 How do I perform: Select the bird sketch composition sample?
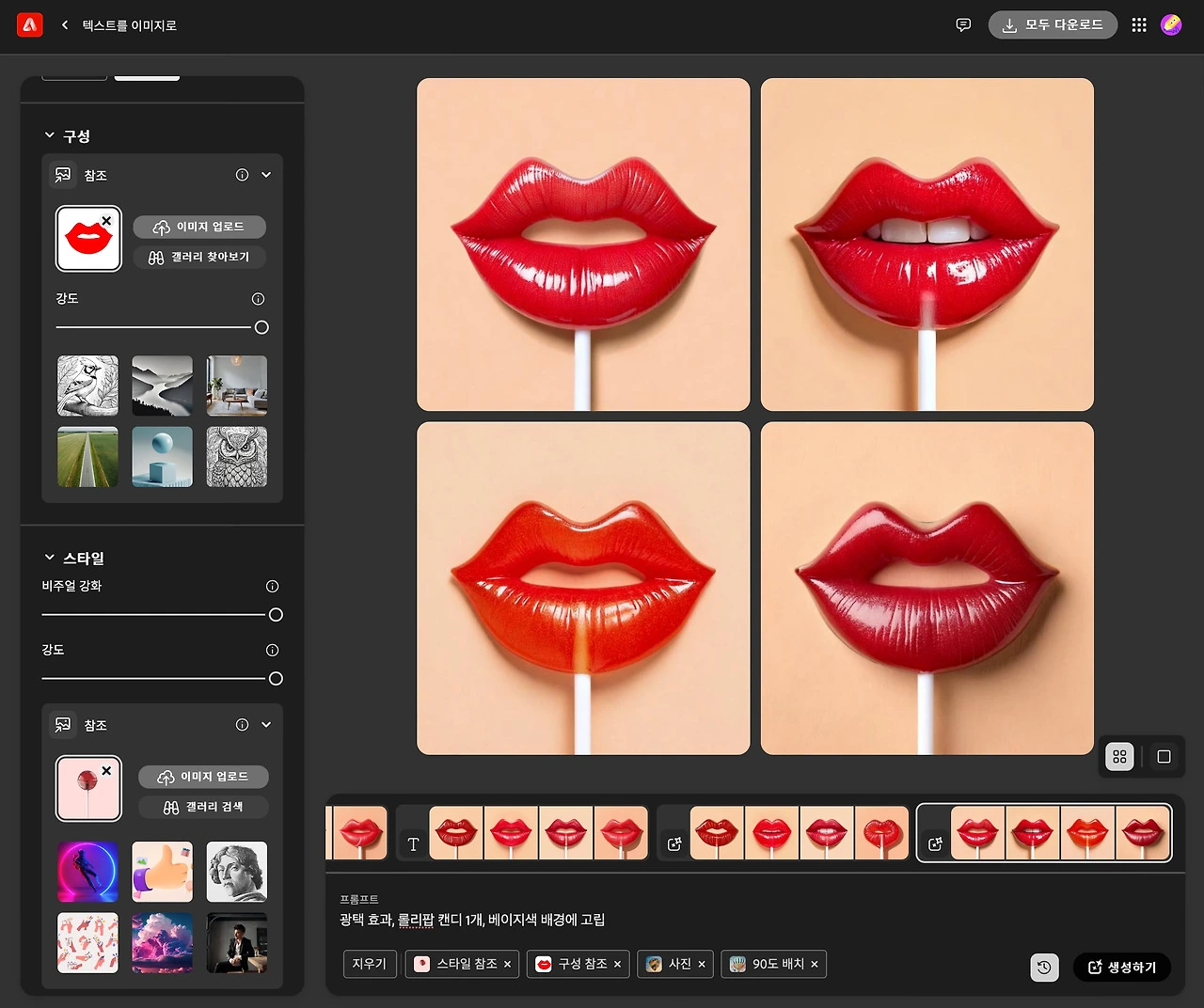88,386
